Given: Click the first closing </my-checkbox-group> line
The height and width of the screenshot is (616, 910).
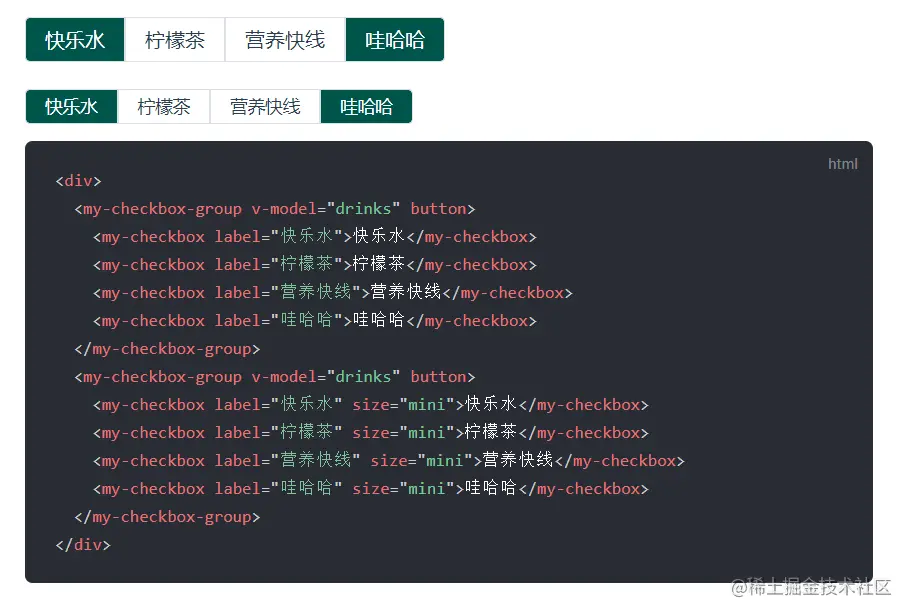Looking at the screenshot, I should coord(167,349).
